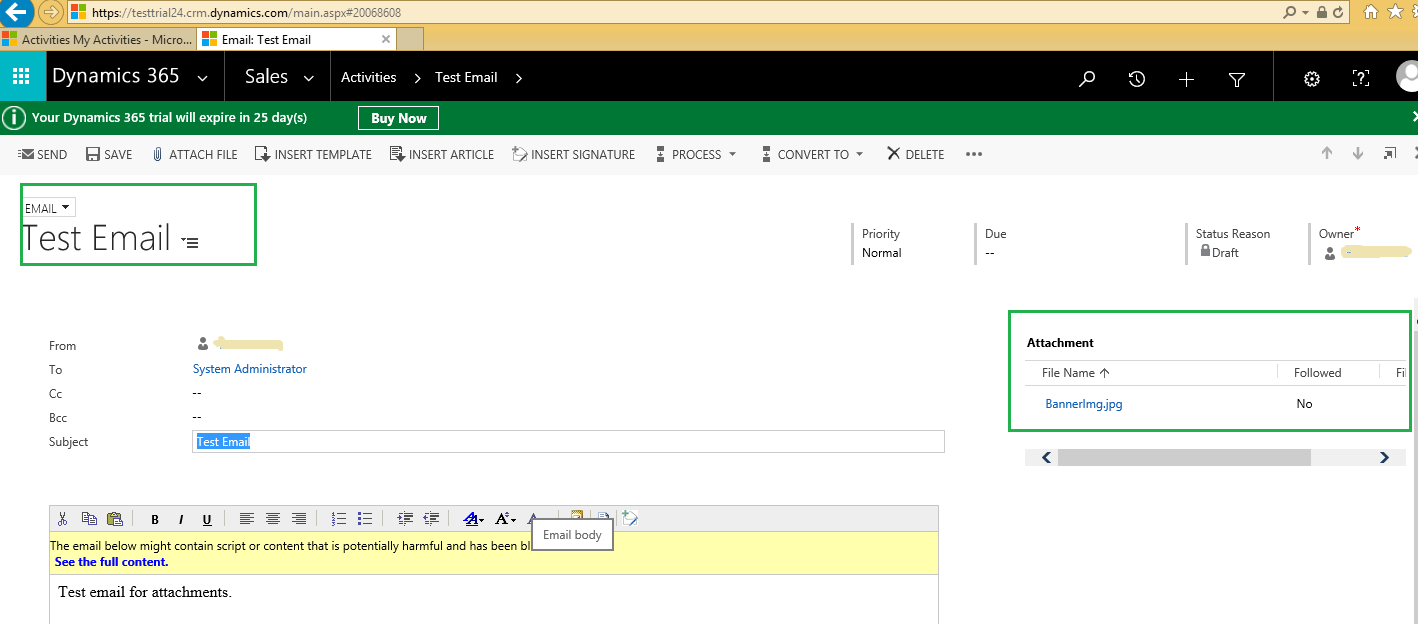Apply italic formatting in email editor

click(x=181, y=519)
